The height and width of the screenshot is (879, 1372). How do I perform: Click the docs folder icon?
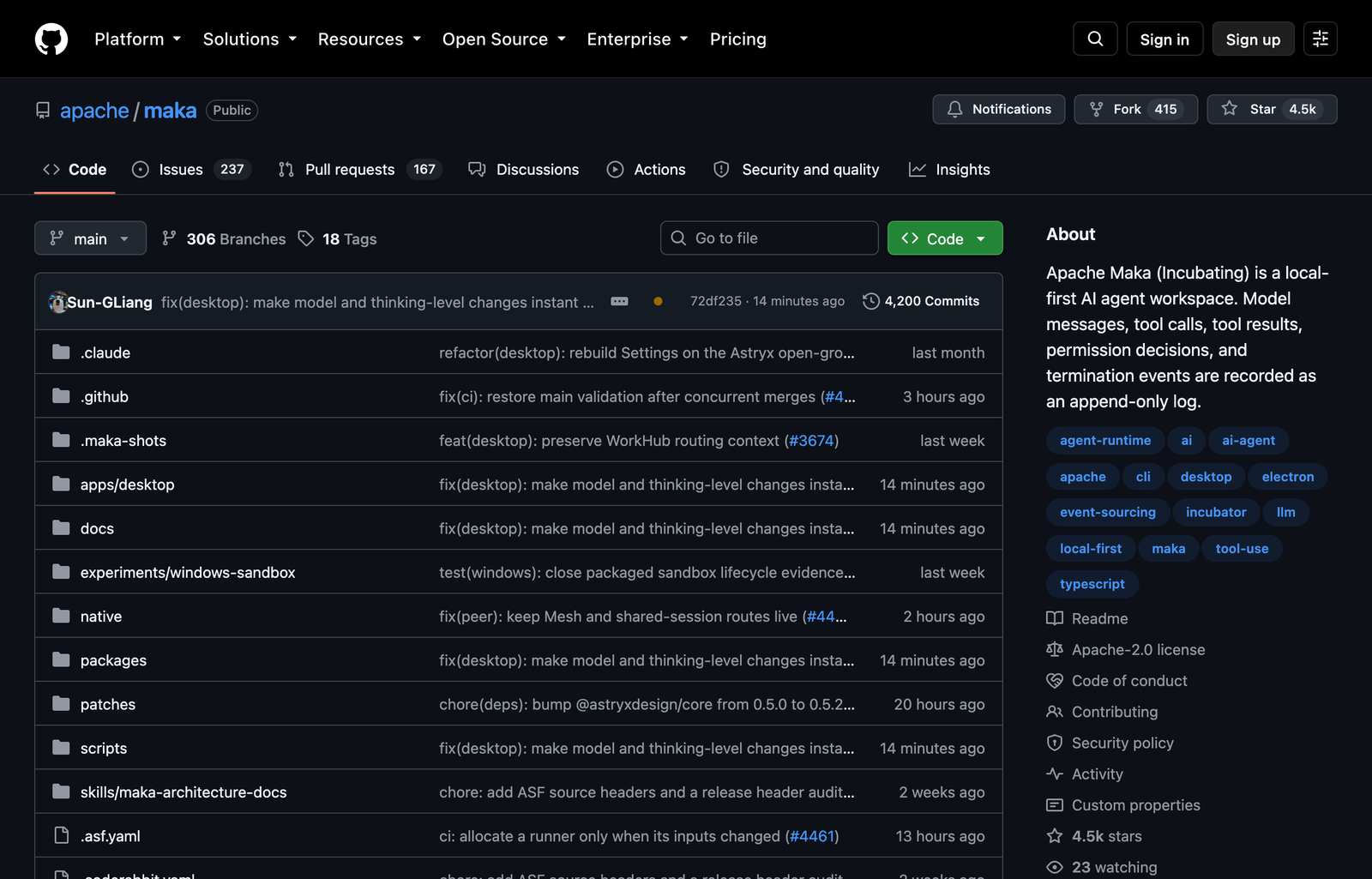(61, 527)
